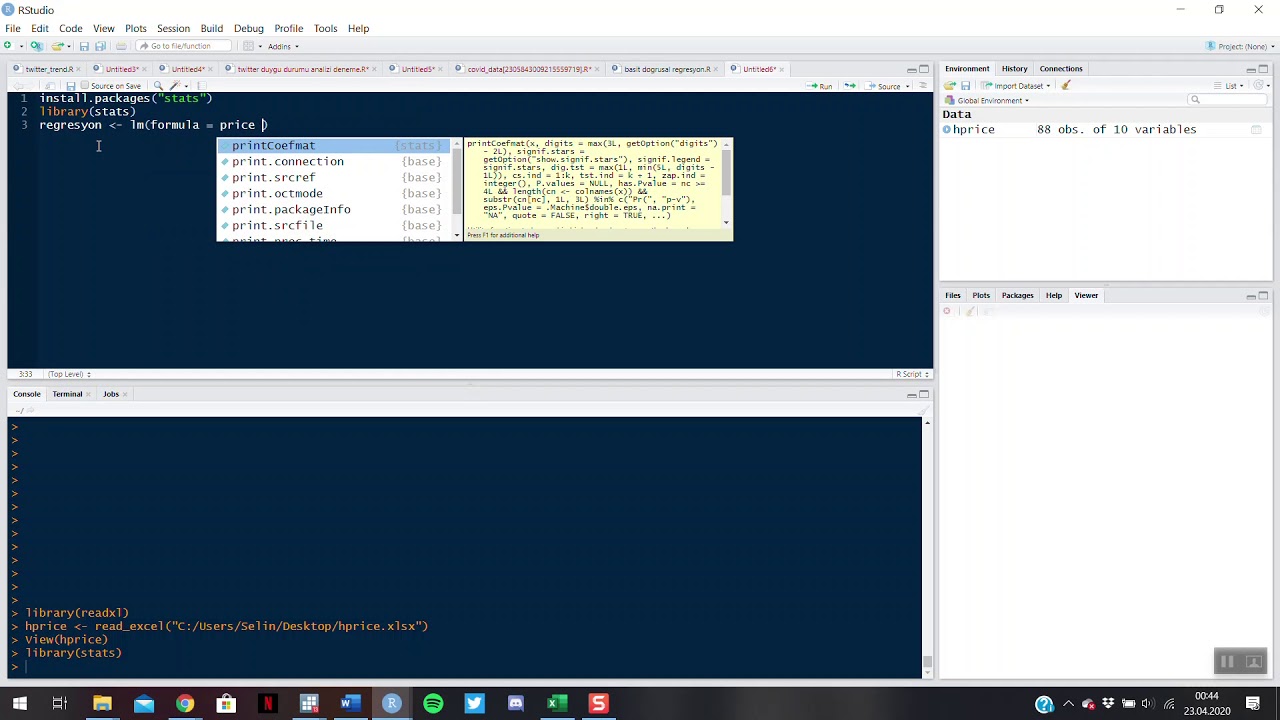Create a new file with the plus icon
The image size is (1280, 720).
[x=8, y=46]
